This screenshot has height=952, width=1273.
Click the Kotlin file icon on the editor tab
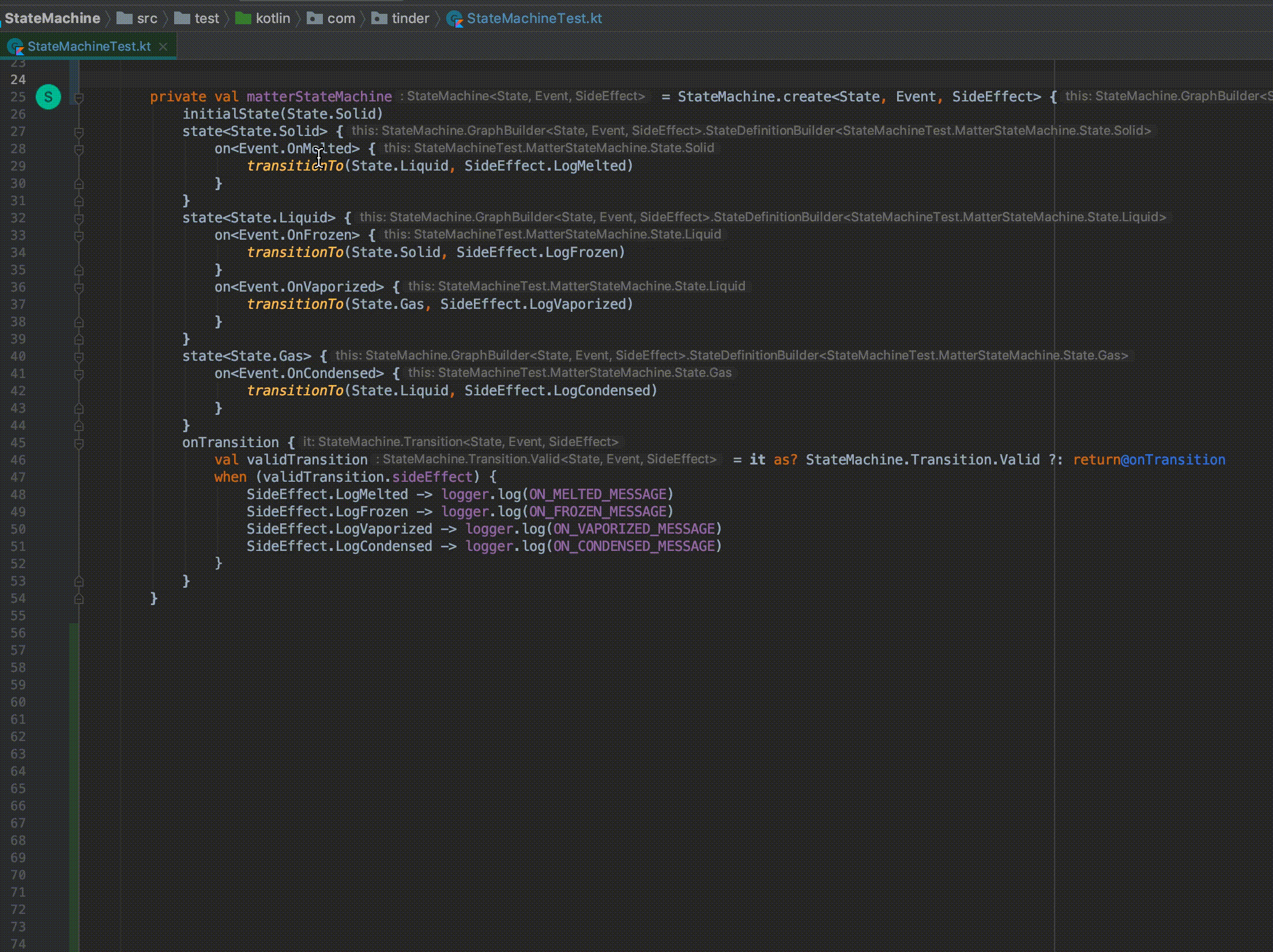16,47
